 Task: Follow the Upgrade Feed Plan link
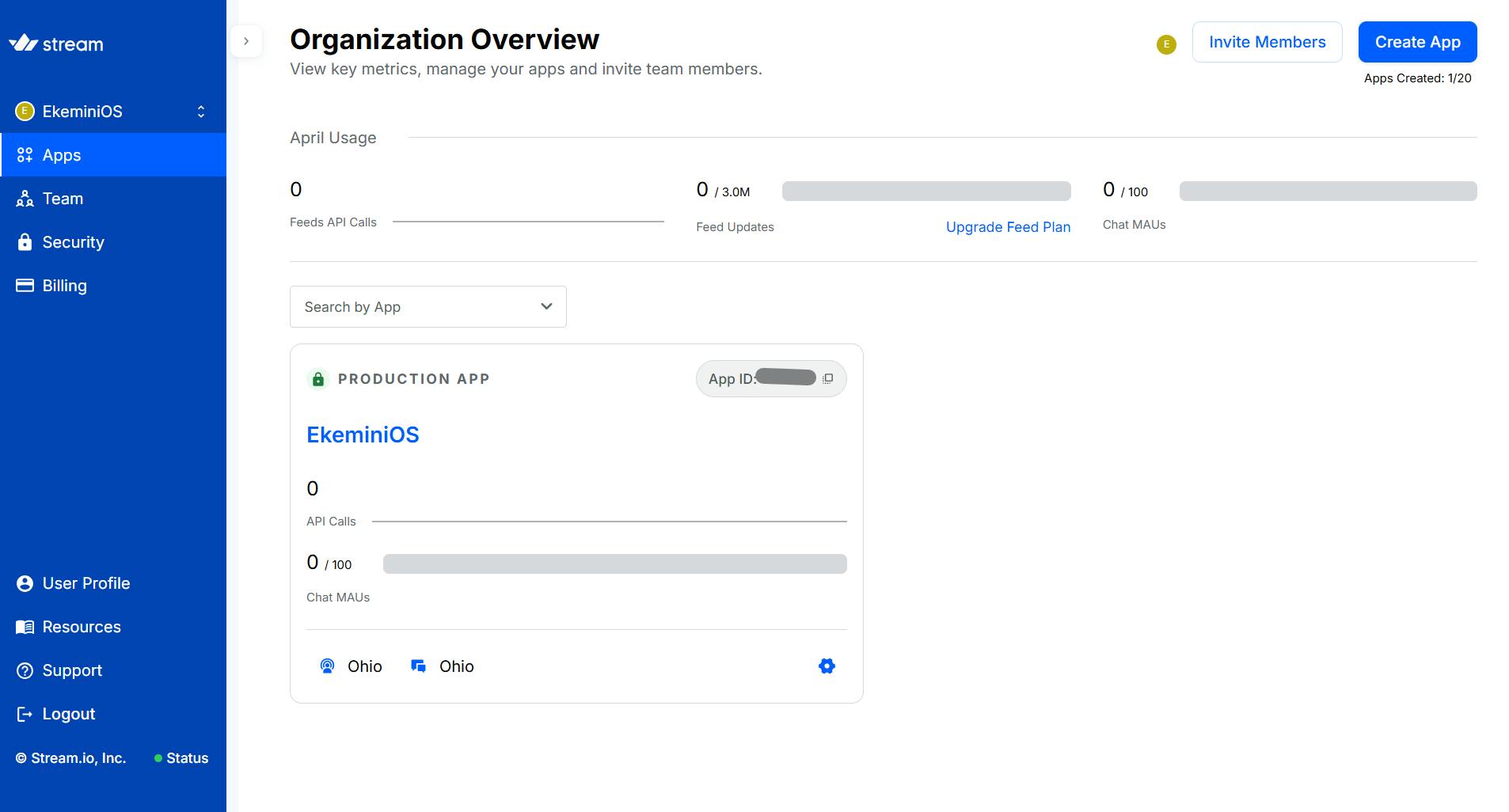(1008, 227)
